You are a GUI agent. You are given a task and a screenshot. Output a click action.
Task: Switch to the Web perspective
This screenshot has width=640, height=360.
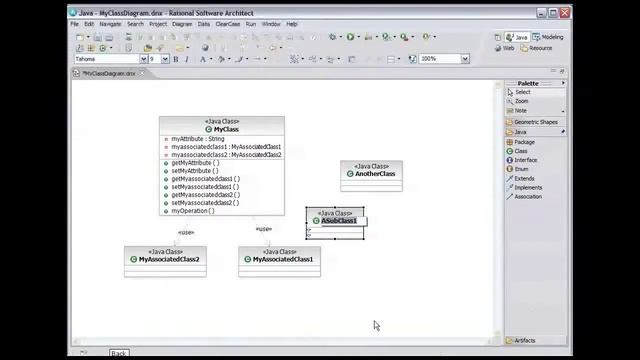[504, 48]
